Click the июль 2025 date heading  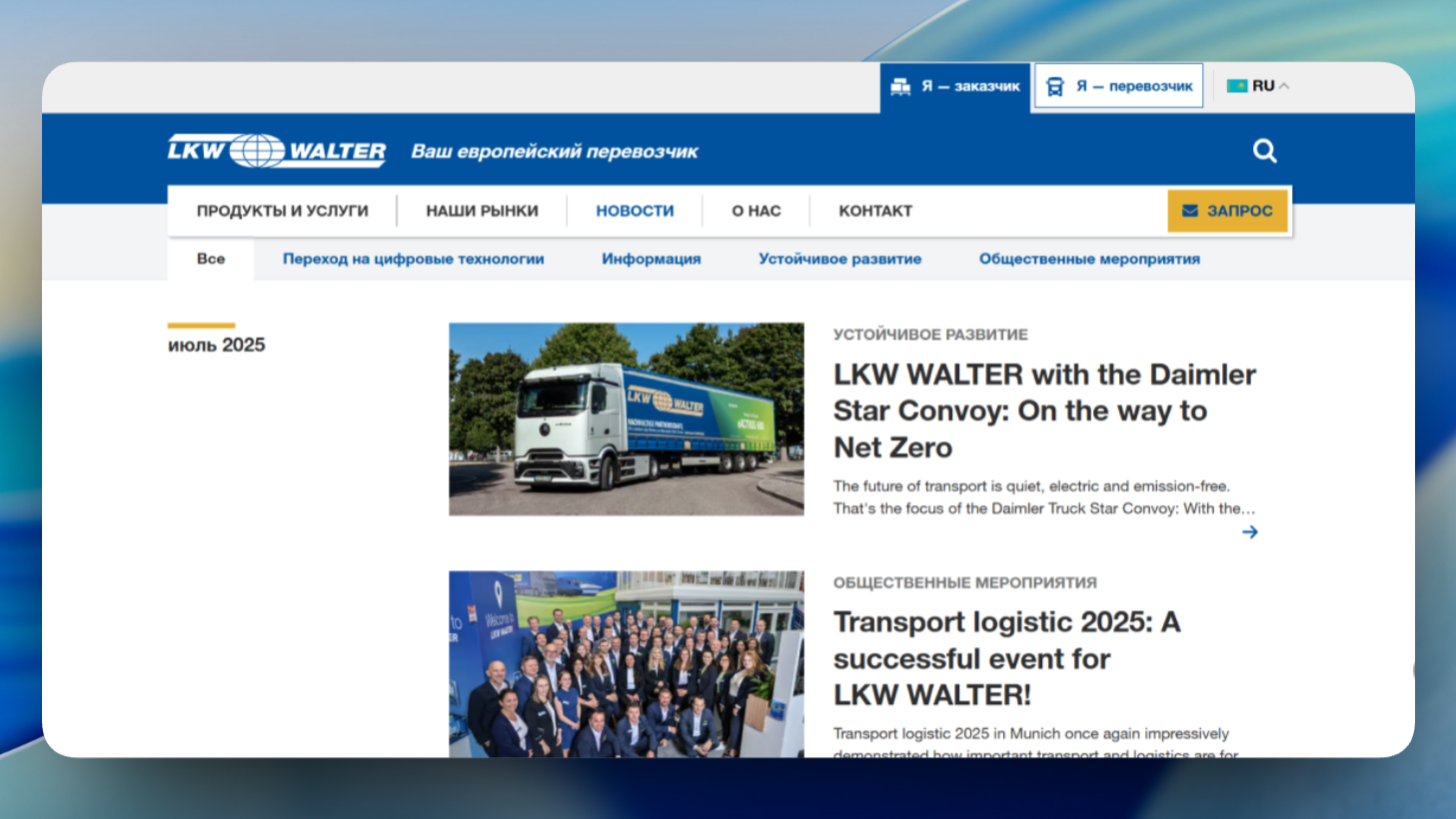(217, 345)
